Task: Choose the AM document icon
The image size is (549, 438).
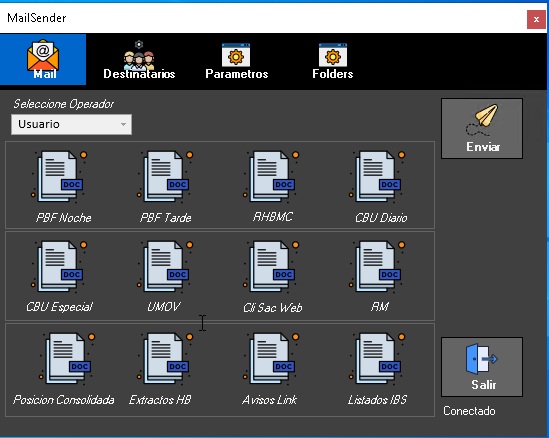Action: (377, 266)
